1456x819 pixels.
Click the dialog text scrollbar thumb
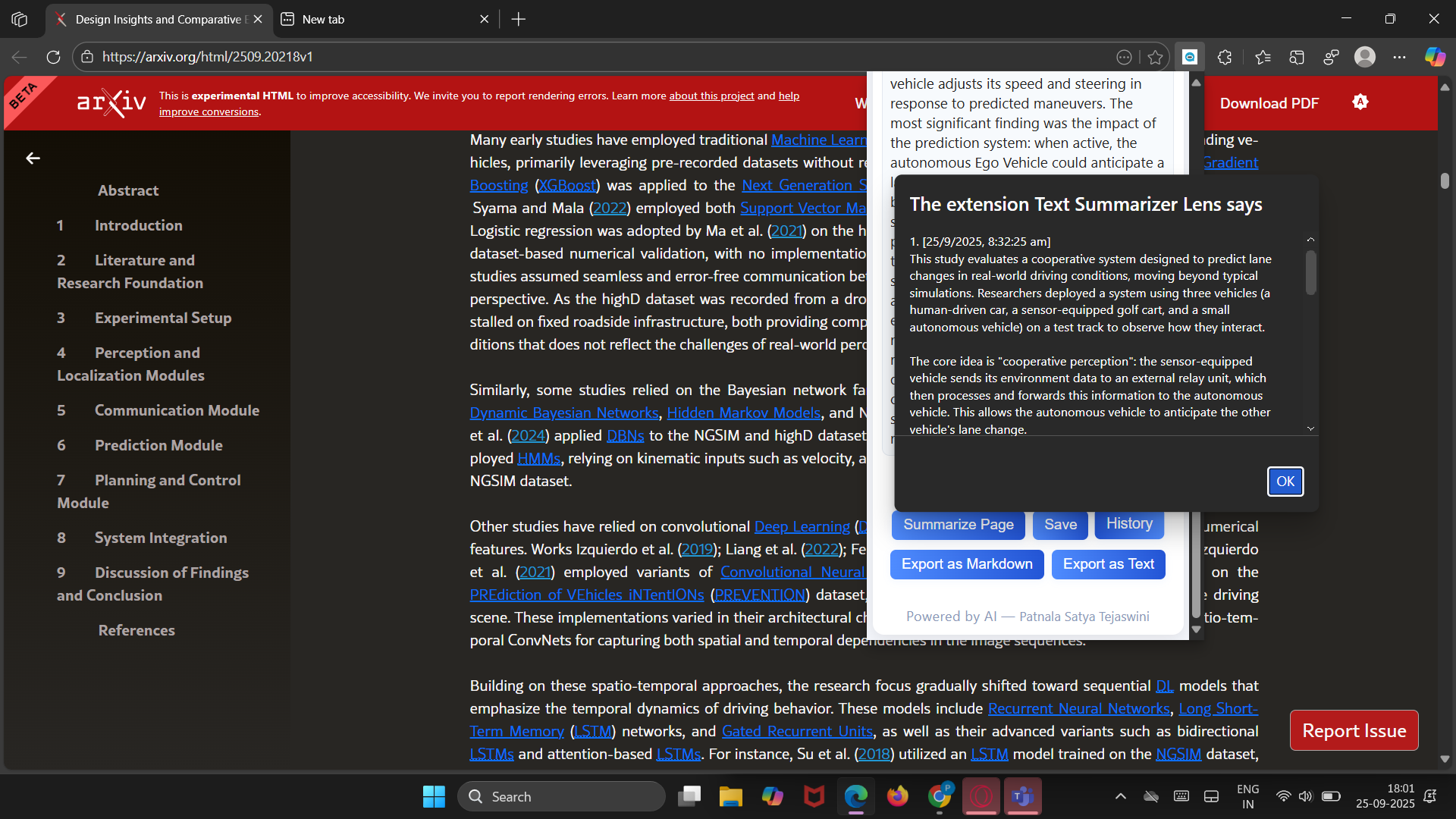[x=1310, y=273]
